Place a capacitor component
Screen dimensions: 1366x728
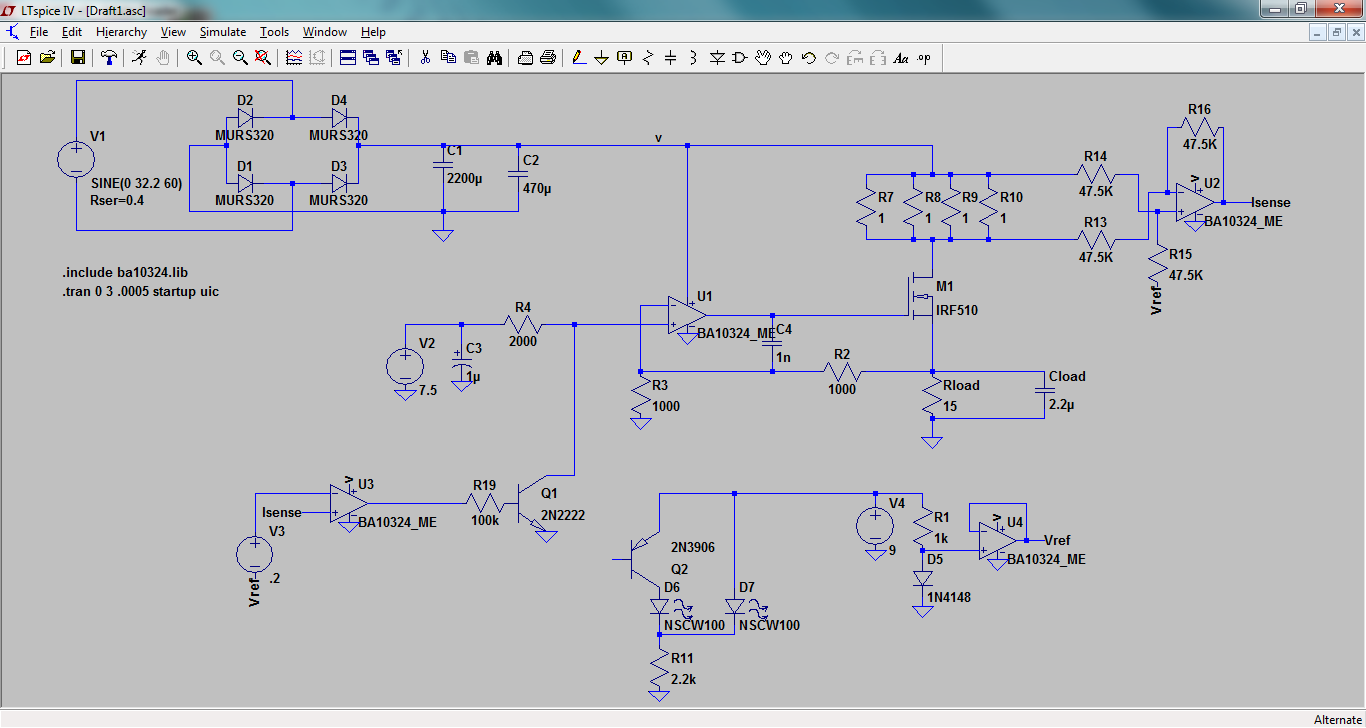tap(671, 58)
